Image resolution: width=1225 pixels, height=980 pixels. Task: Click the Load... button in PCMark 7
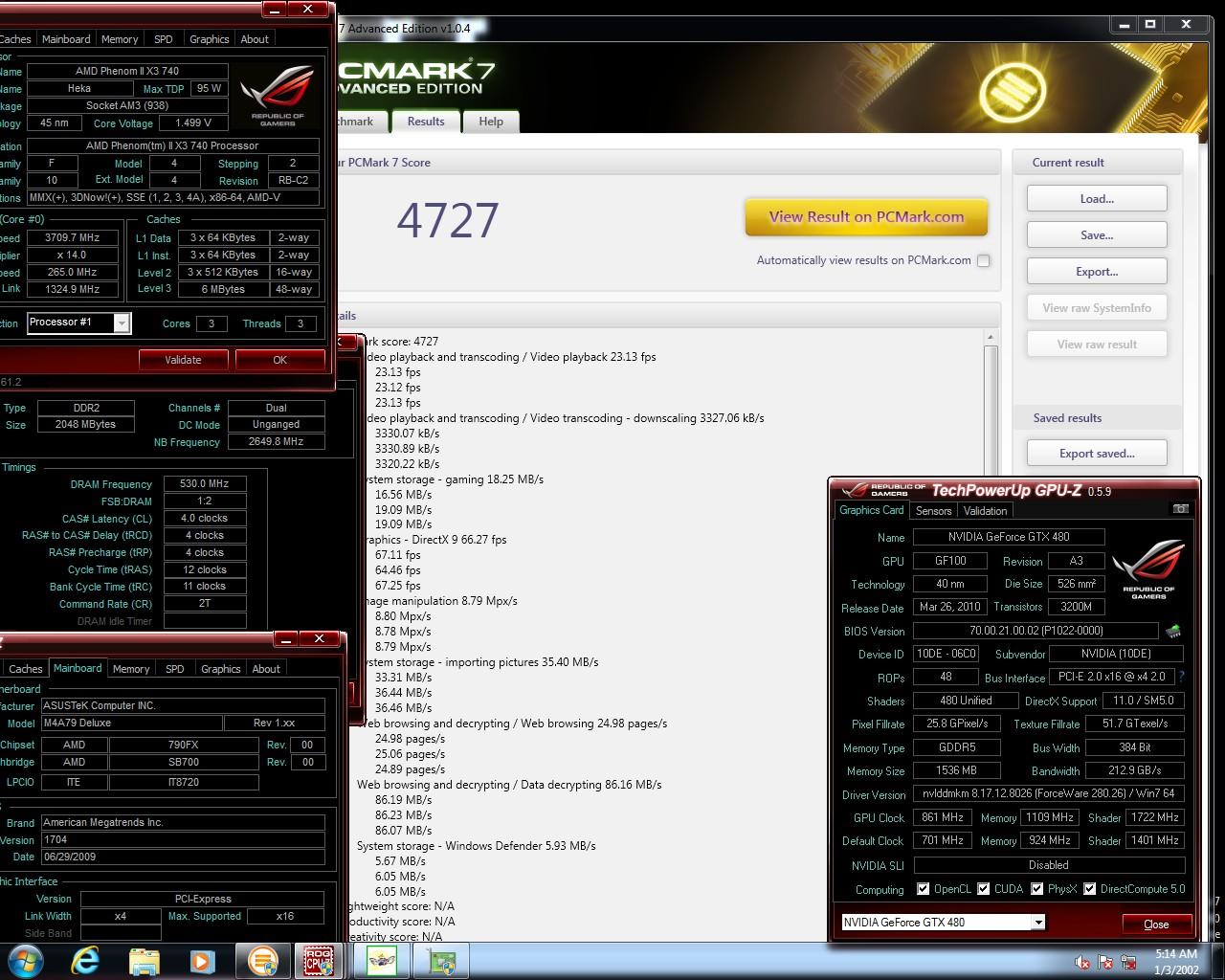tap(1097, 199)
